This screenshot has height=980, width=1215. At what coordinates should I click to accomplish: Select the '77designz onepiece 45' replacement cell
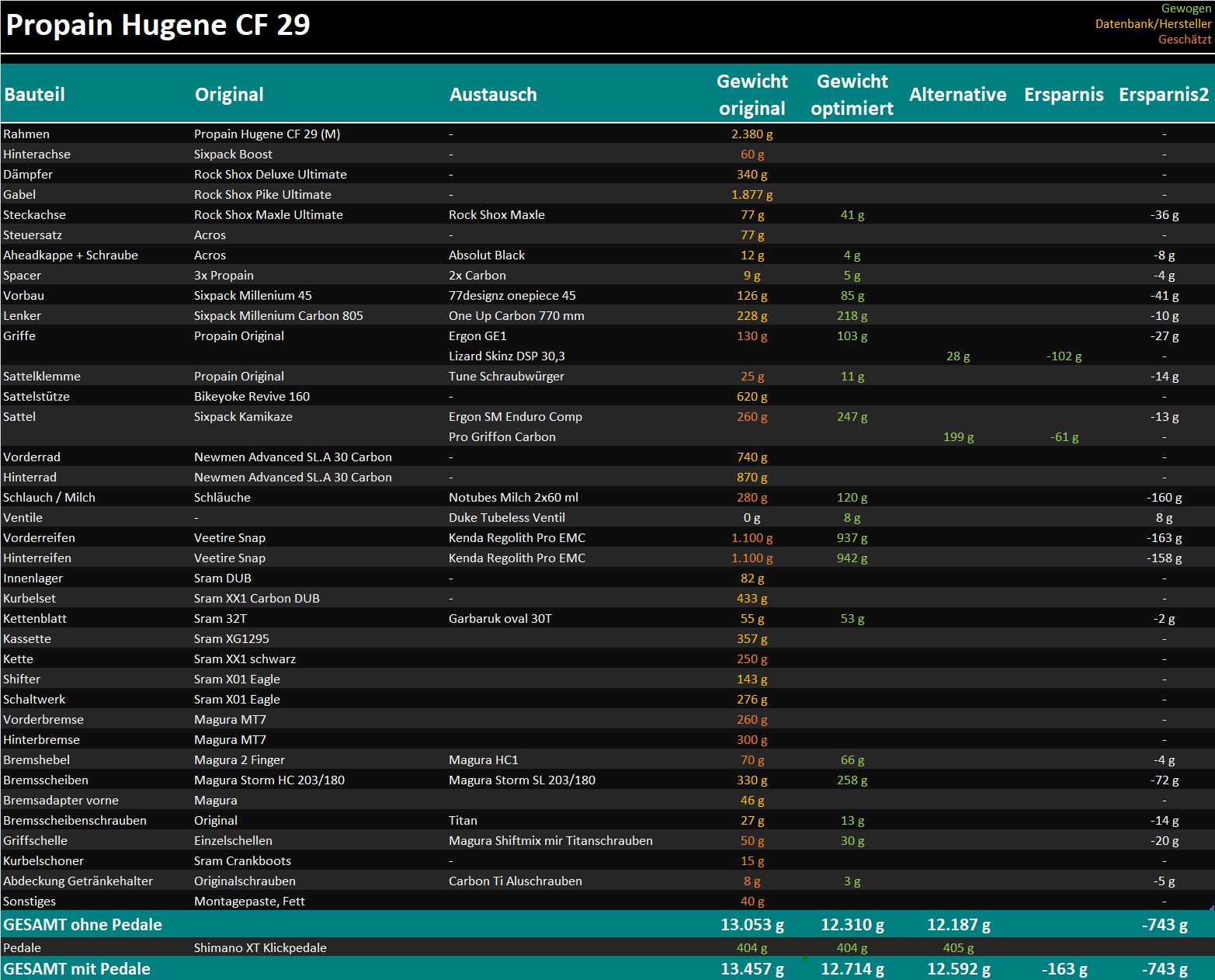(512, 296)
